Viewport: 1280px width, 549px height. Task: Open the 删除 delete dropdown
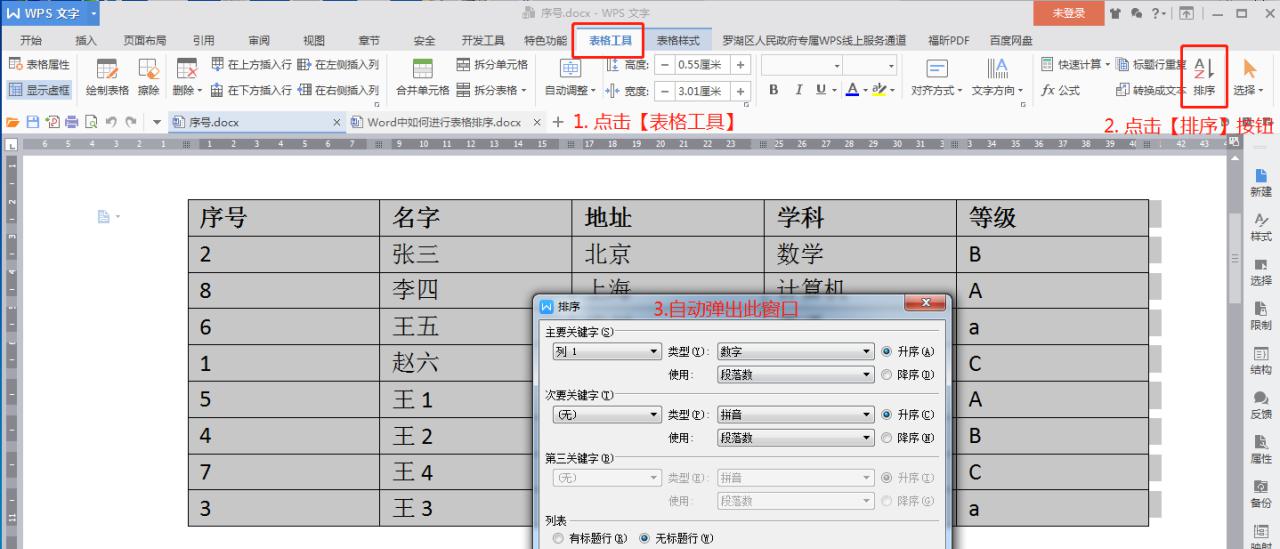coord(187,77)
